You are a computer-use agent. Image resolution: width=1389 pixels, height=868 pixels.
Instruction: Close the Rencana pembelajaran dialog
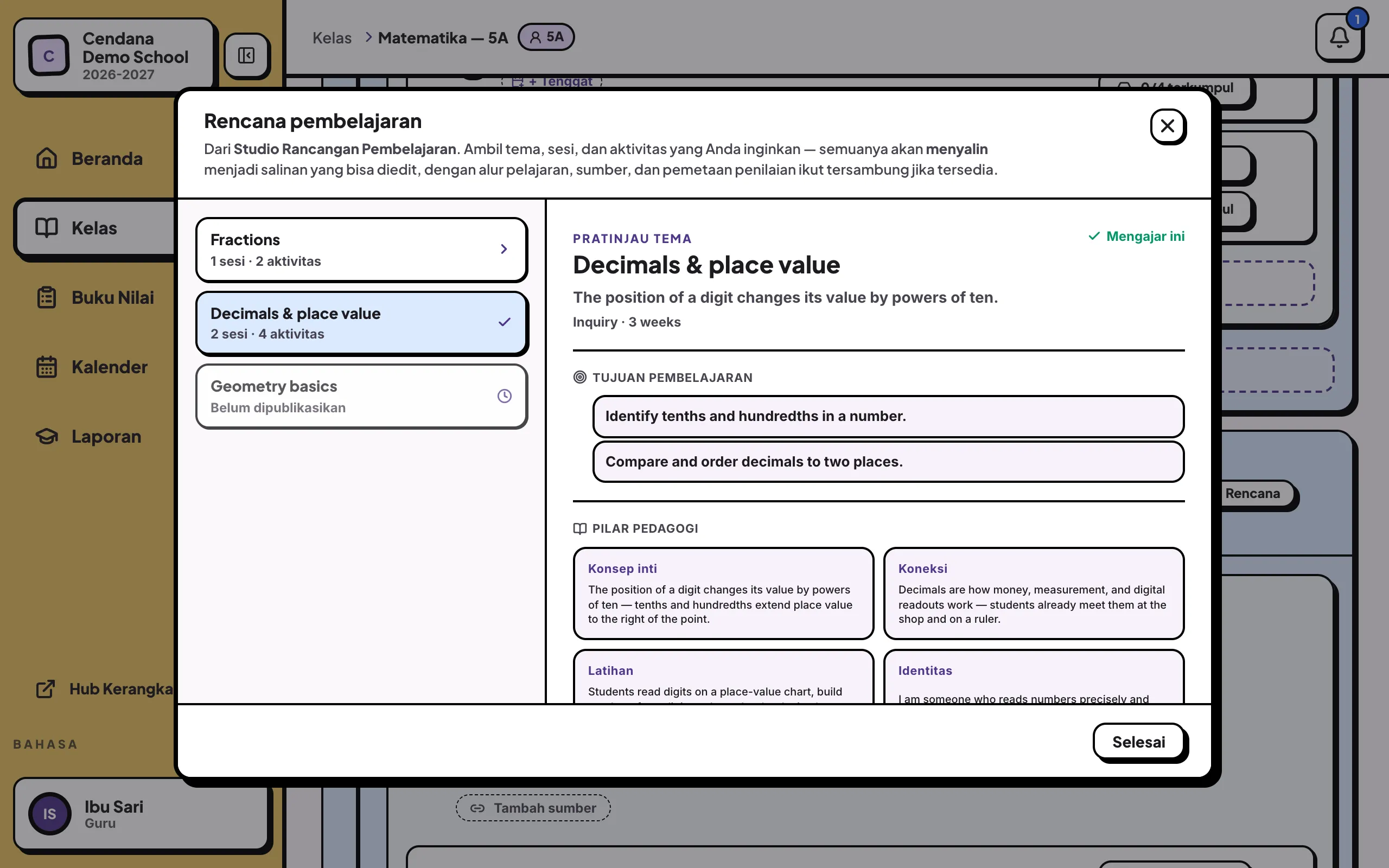point(1168,126)
